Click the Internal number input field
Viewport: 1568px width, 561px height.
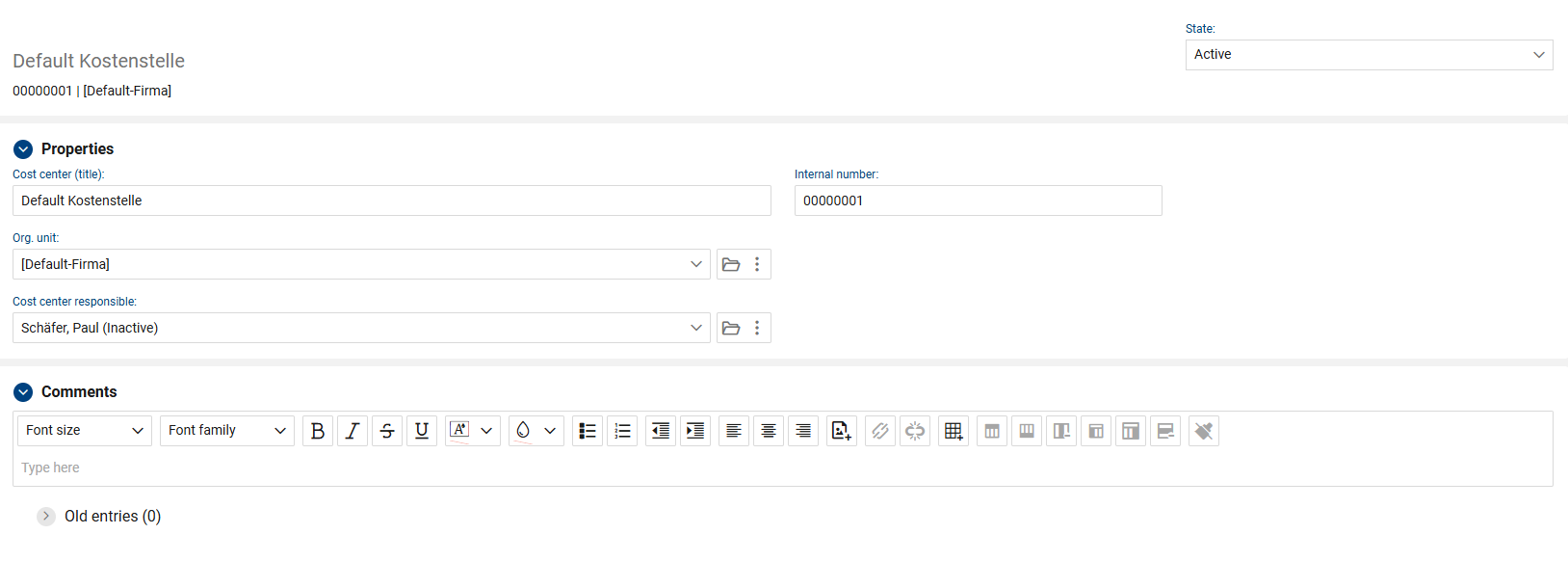(979, 200)
